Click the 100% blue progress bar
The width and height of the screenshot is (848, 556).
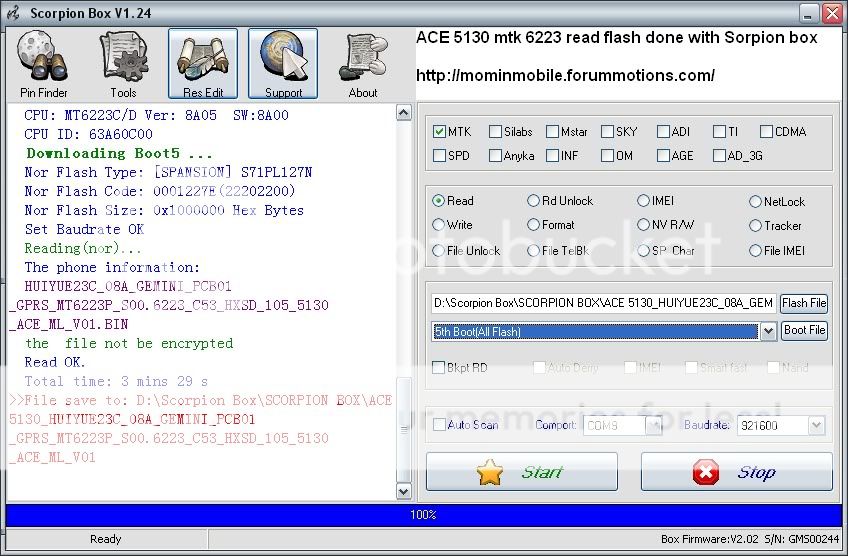click(x=423, y=514)
